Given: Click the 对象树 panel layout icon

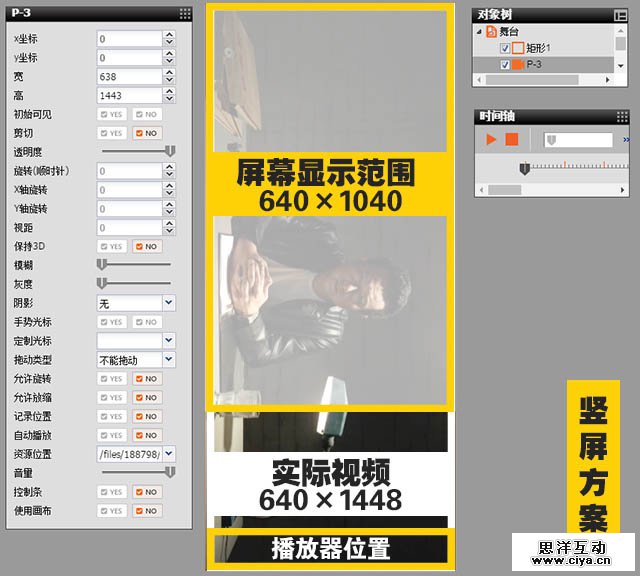Looking at the screenshot, I should click(x=620, y=15).
